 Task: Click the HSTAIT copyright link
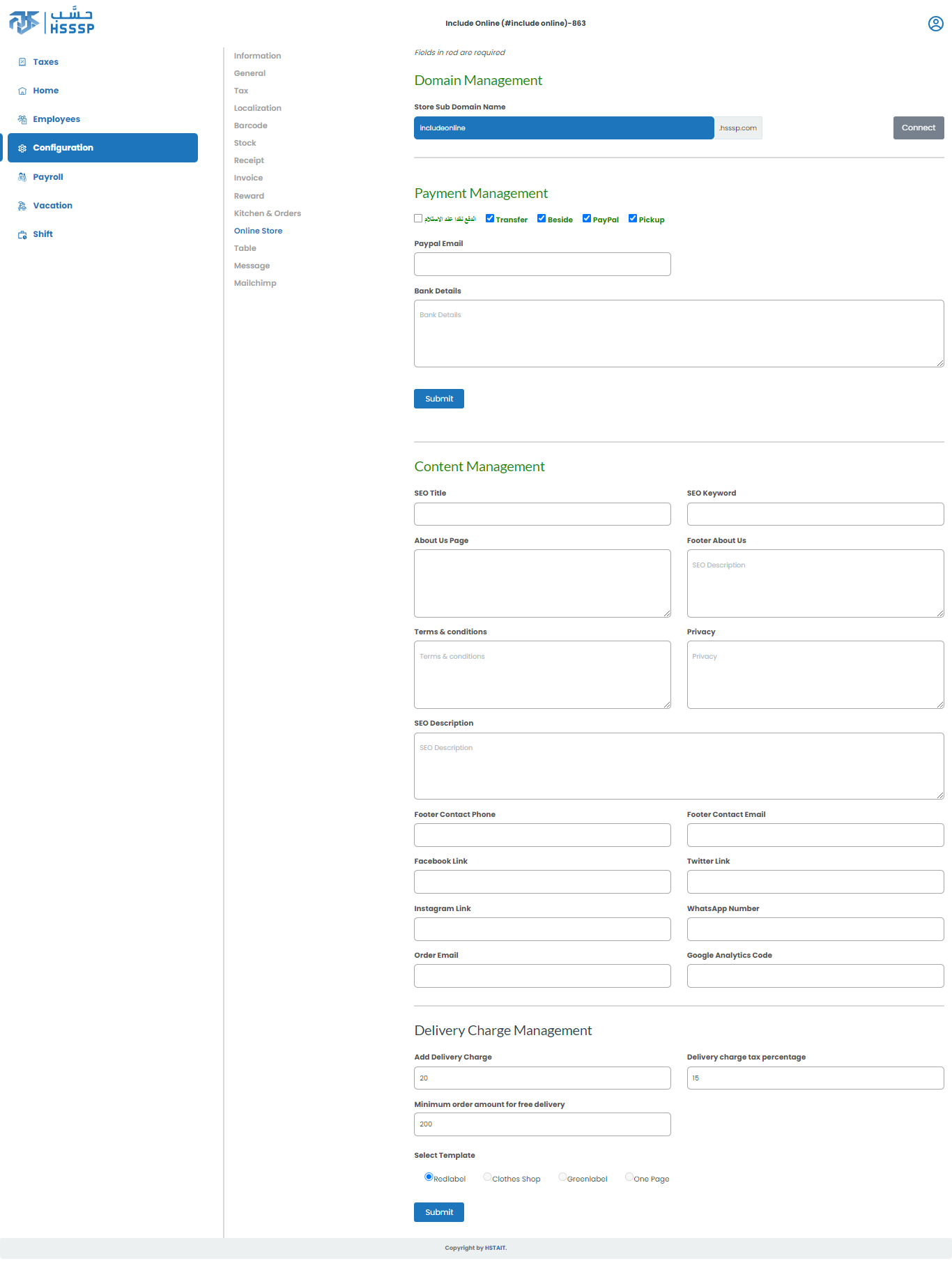[x=496, y=1248]
